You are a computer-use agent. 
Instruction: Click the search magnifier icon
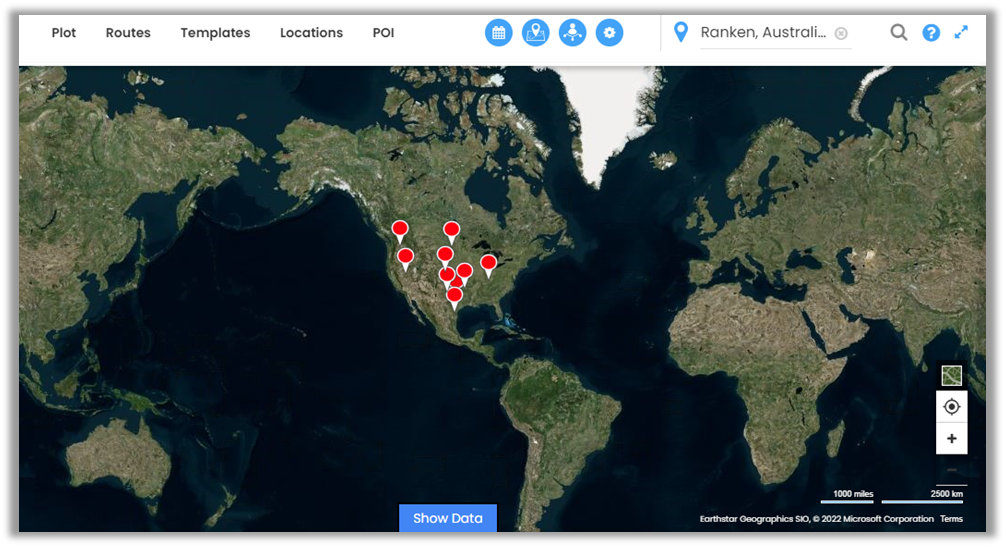pos(899,33)
